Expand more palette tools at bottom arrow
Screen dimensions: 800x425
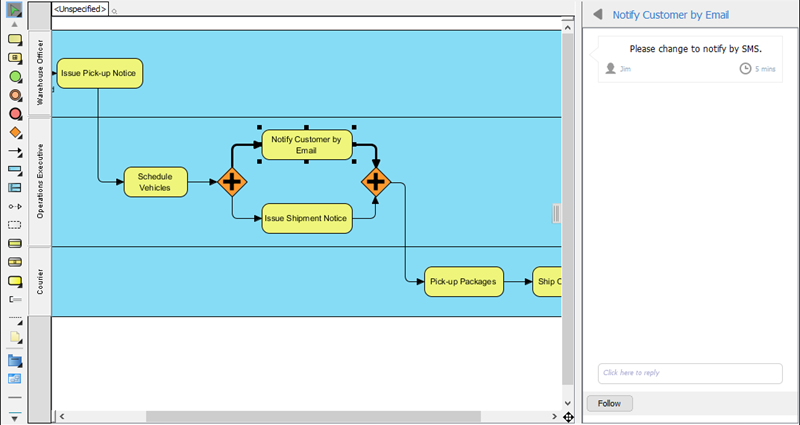point(15,414)
